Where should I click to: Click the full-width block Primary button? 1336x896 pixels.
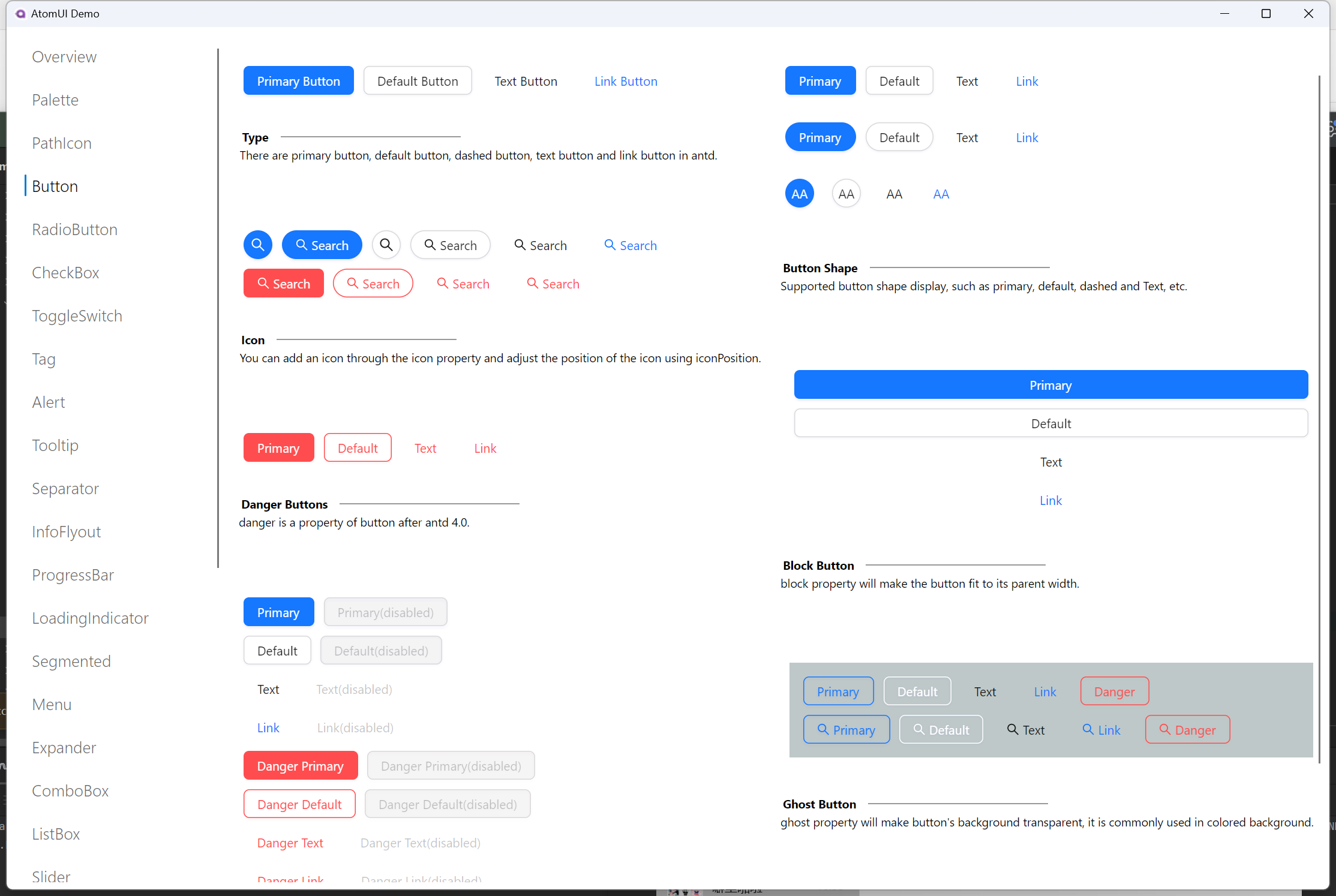point(1051,384)
